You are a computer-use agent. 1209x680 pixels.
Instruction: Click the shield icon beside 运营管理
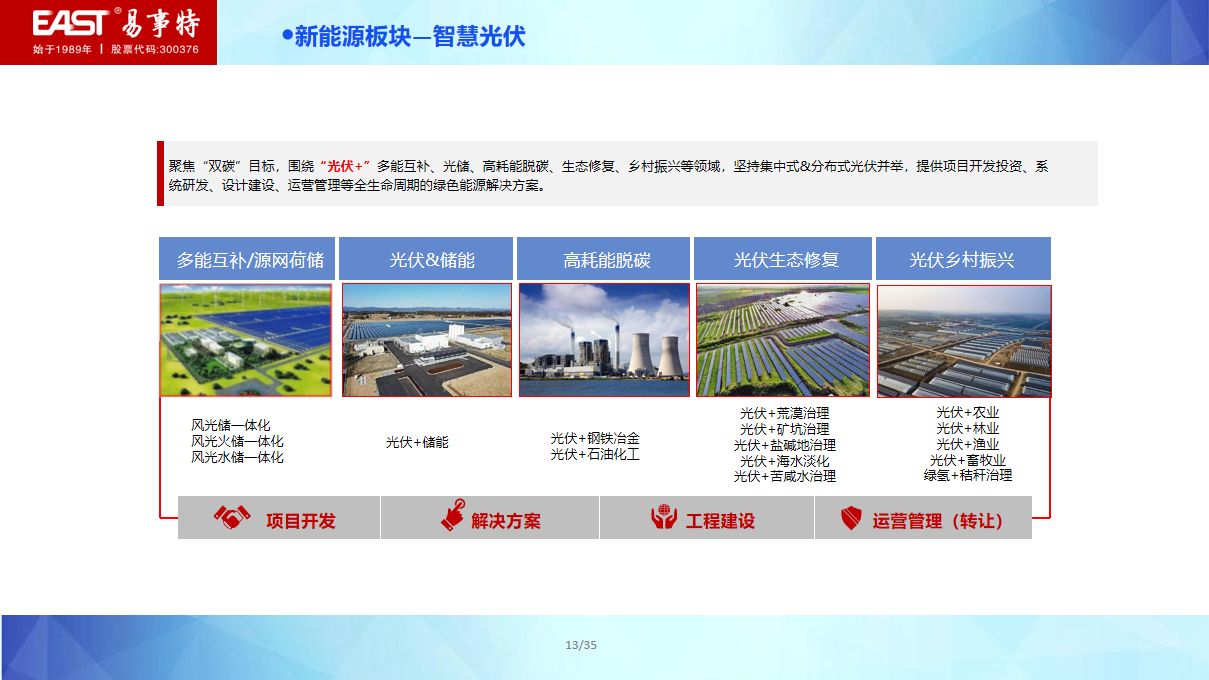850,518
